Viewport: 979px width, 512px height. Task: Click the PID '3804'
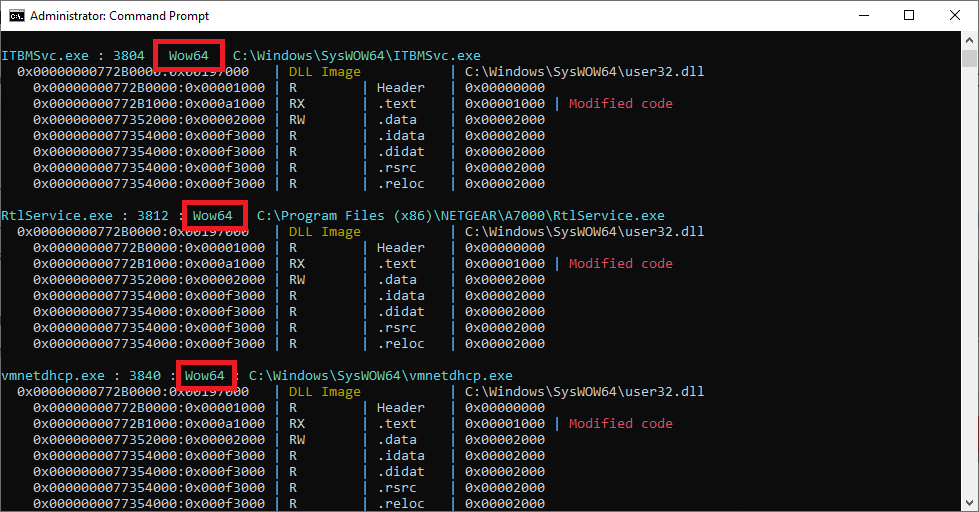(x=129, y=56)
